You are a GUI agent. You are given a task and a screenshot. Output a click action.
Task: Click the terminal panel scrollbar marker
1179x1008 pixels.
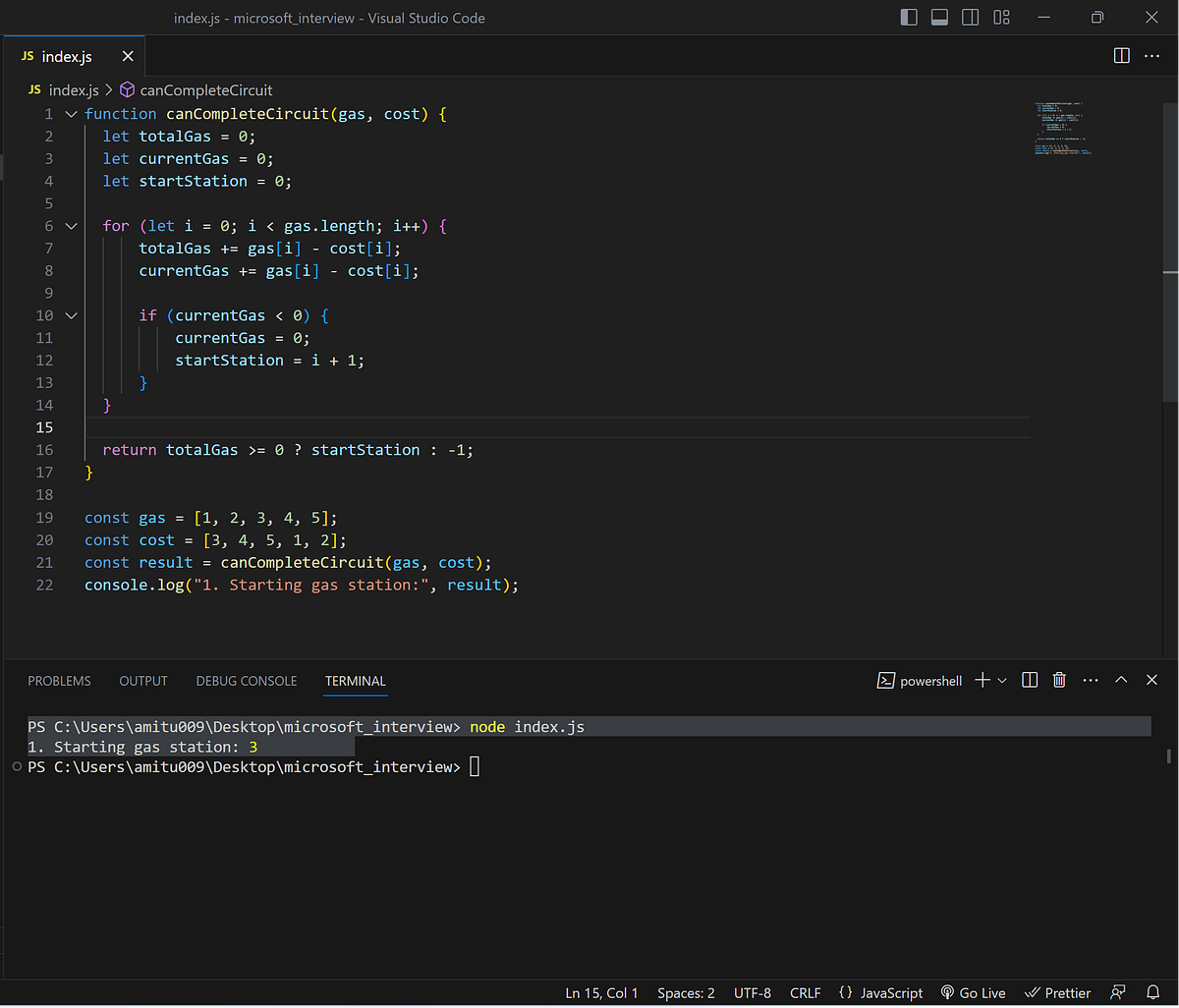[x=1168, y=756]
